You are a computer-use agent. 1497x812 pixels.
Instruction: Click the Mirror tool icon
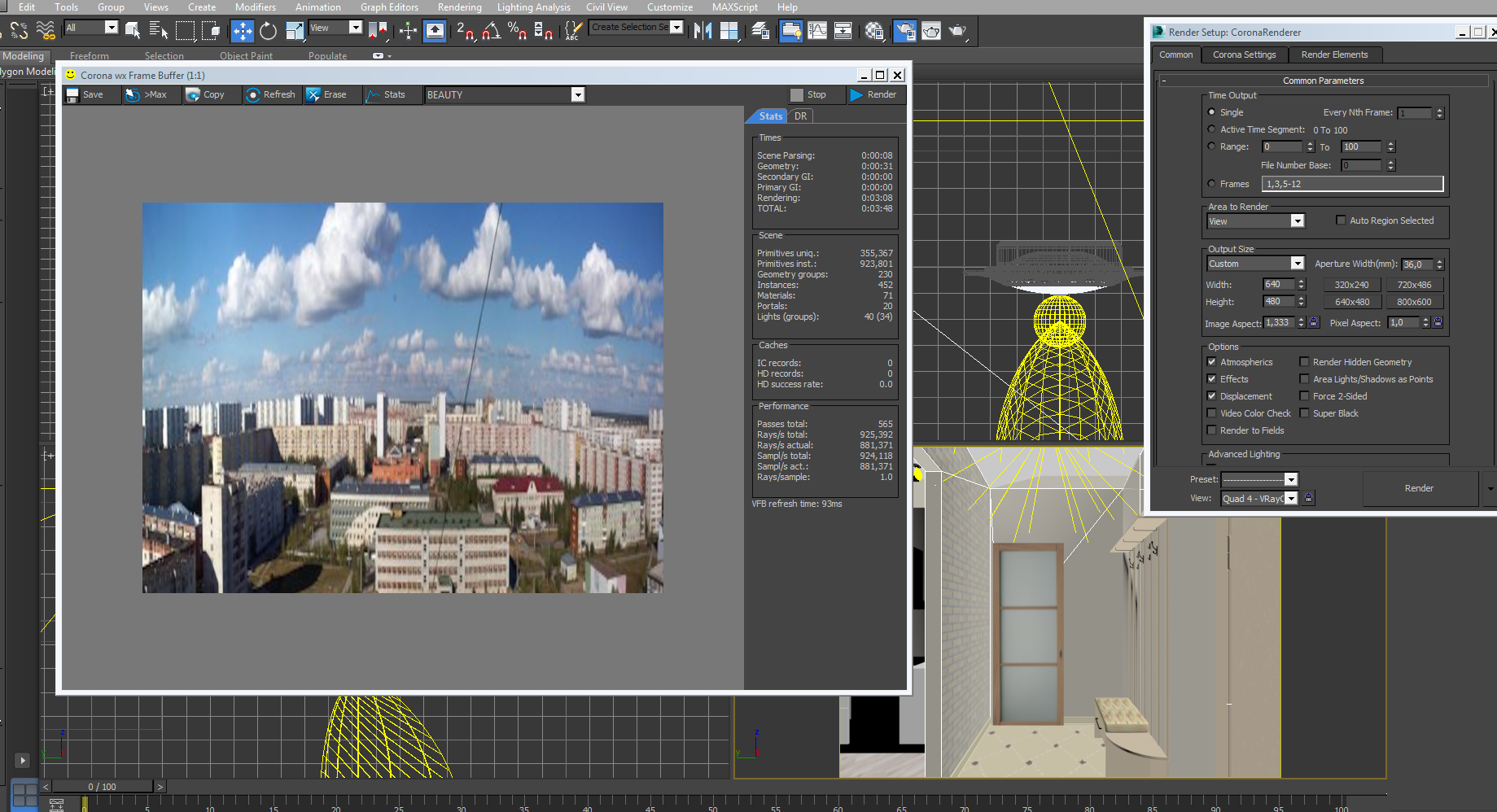point(703,31)
